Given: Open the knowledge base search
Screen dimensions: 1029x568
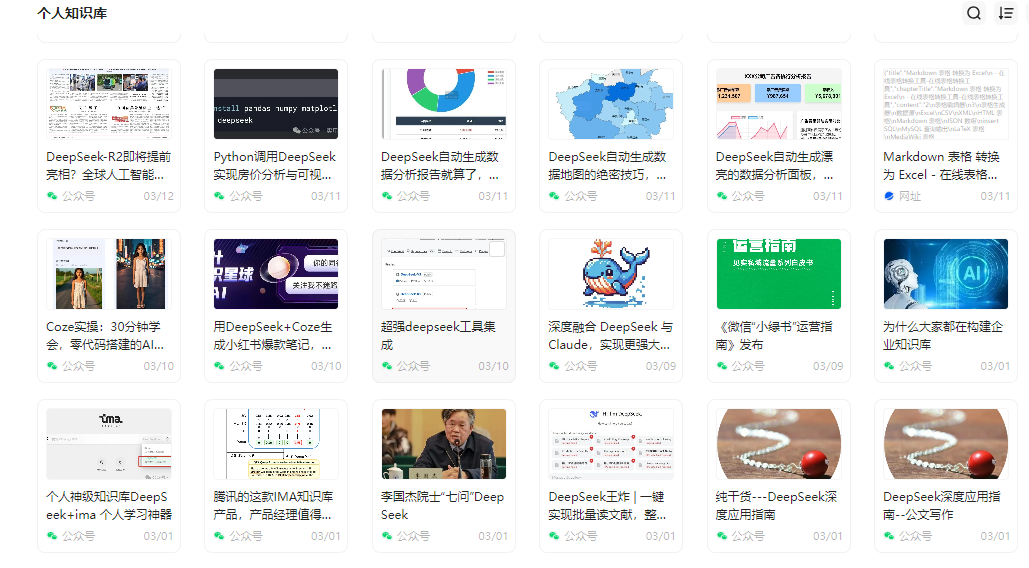Looking at the screenshot, I should tap(974, 13).
